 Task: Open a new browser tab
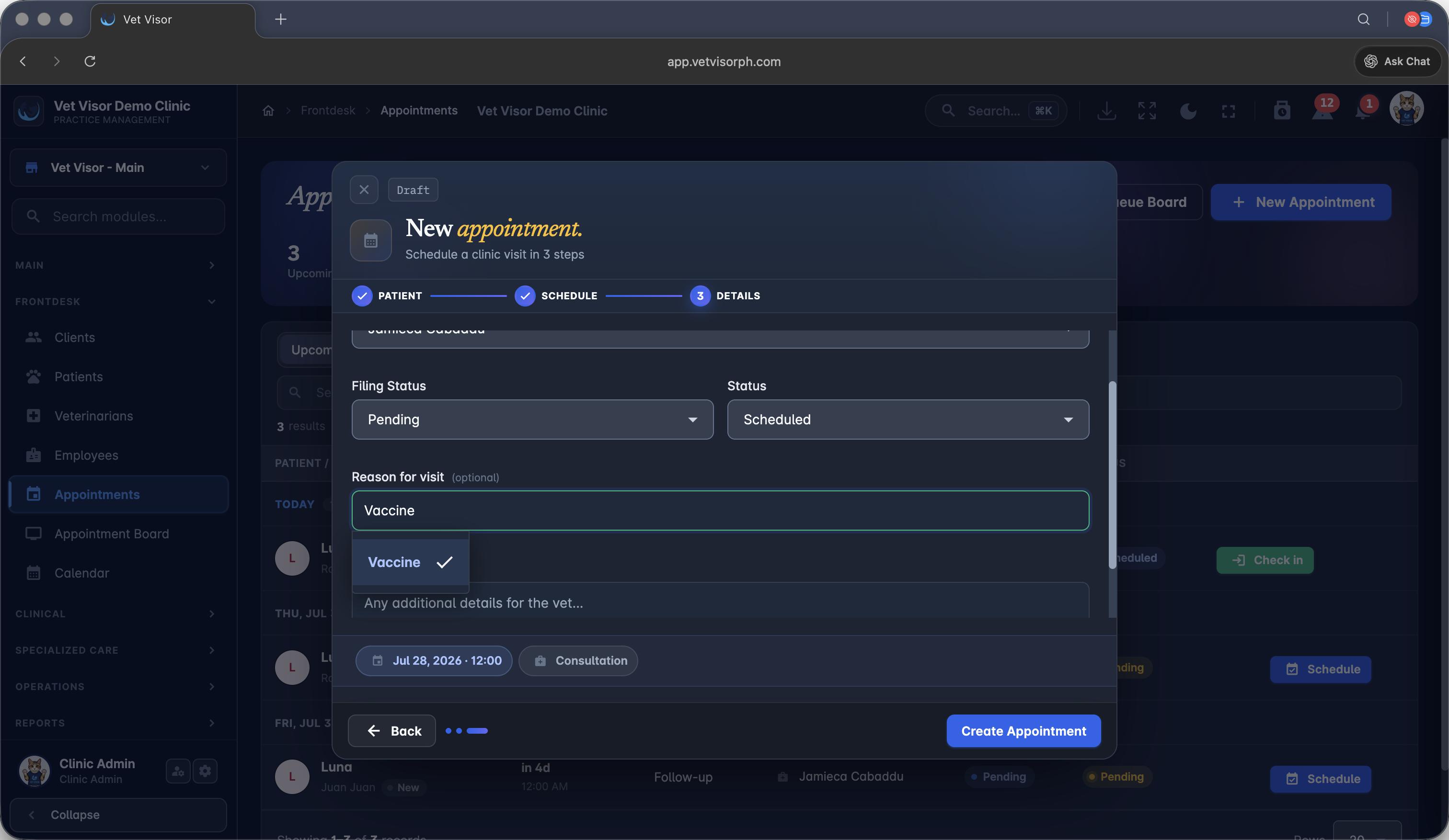click(x=281, y=20)
